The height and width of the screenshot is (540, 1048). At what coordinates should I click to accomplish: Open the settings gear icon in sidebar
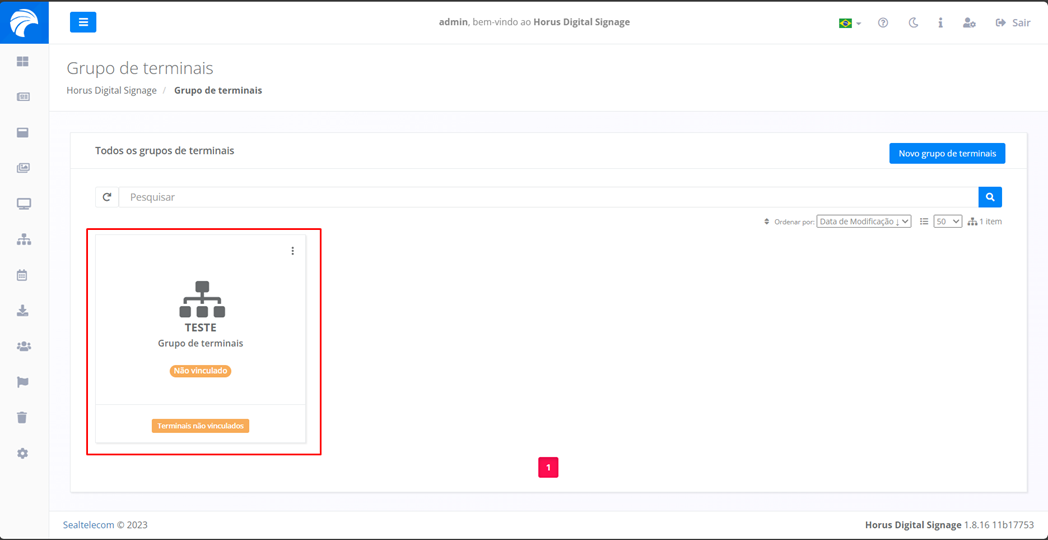click(23, 453)
